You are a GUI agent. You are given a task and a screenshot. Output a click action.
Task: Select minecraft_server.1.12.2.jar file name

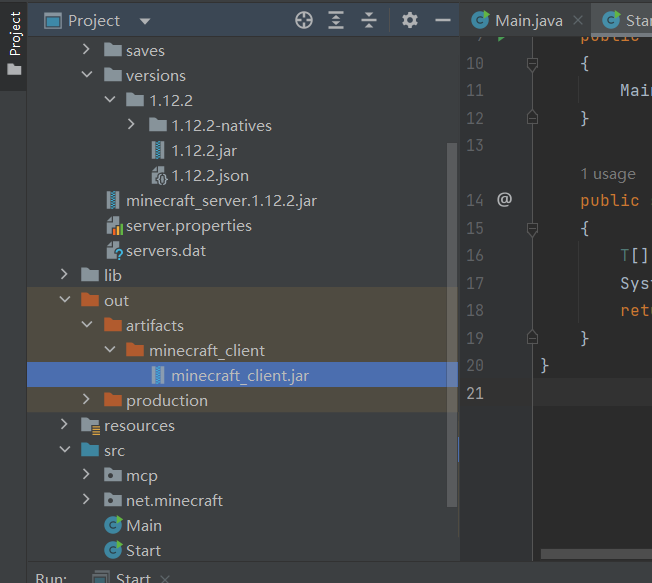[221, 201]
